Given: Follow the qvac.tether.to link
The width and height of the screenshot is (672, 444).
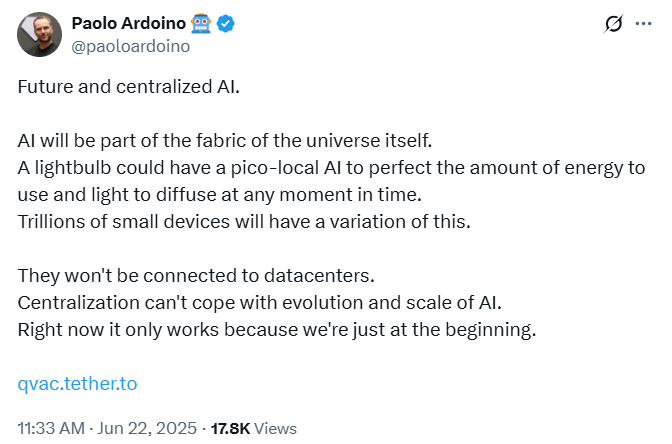Looking at the screenshot, I should click(x=77, y=384).
